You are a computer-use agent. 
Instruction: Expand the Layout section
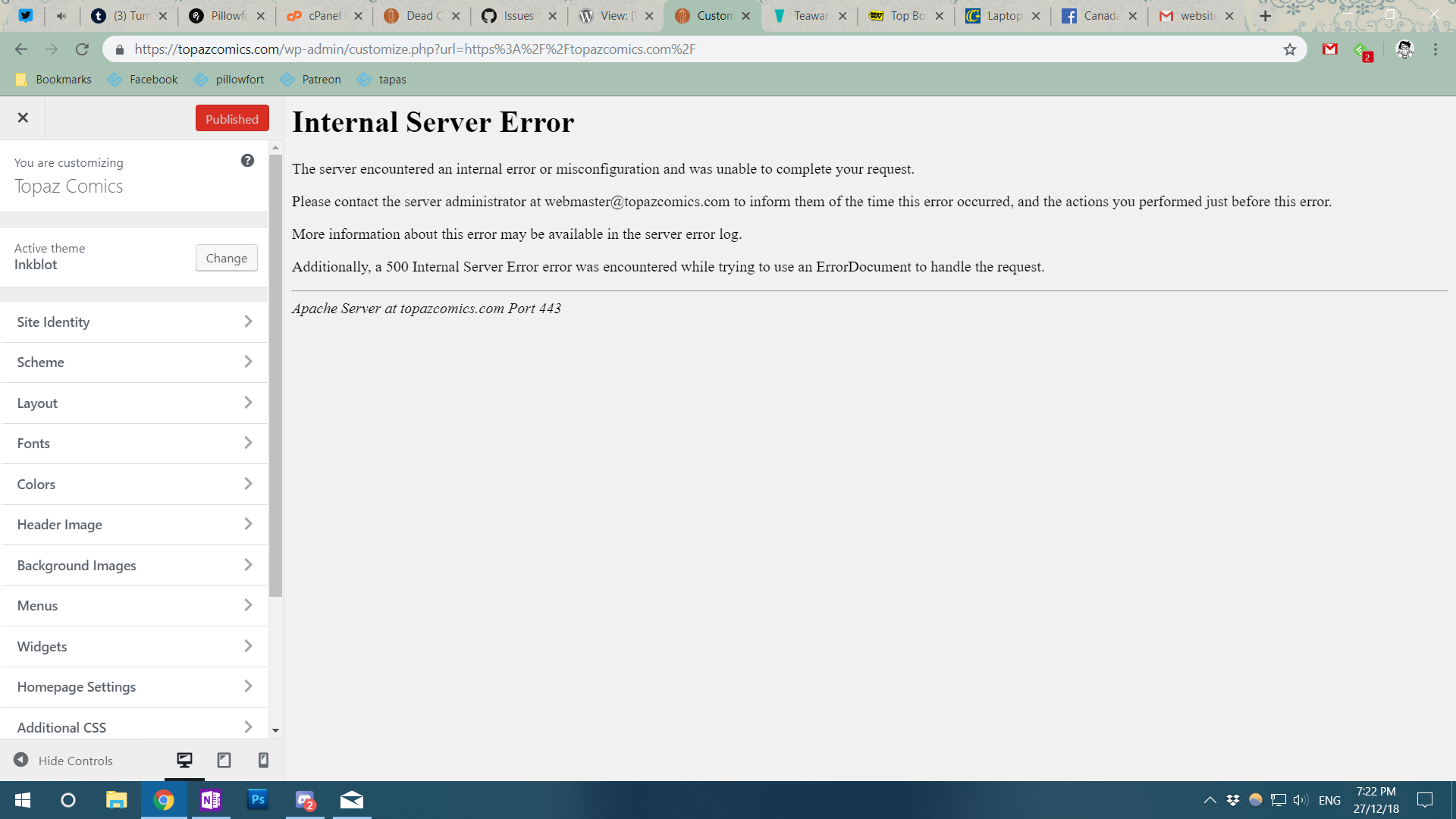tap(134, 403)
